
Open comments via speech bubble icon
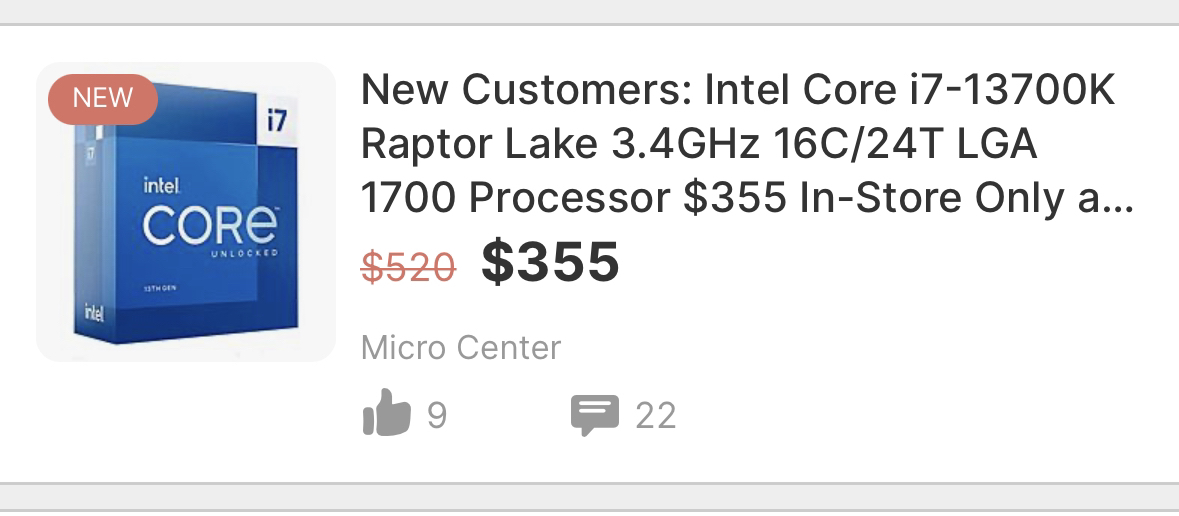click(594, 414)
